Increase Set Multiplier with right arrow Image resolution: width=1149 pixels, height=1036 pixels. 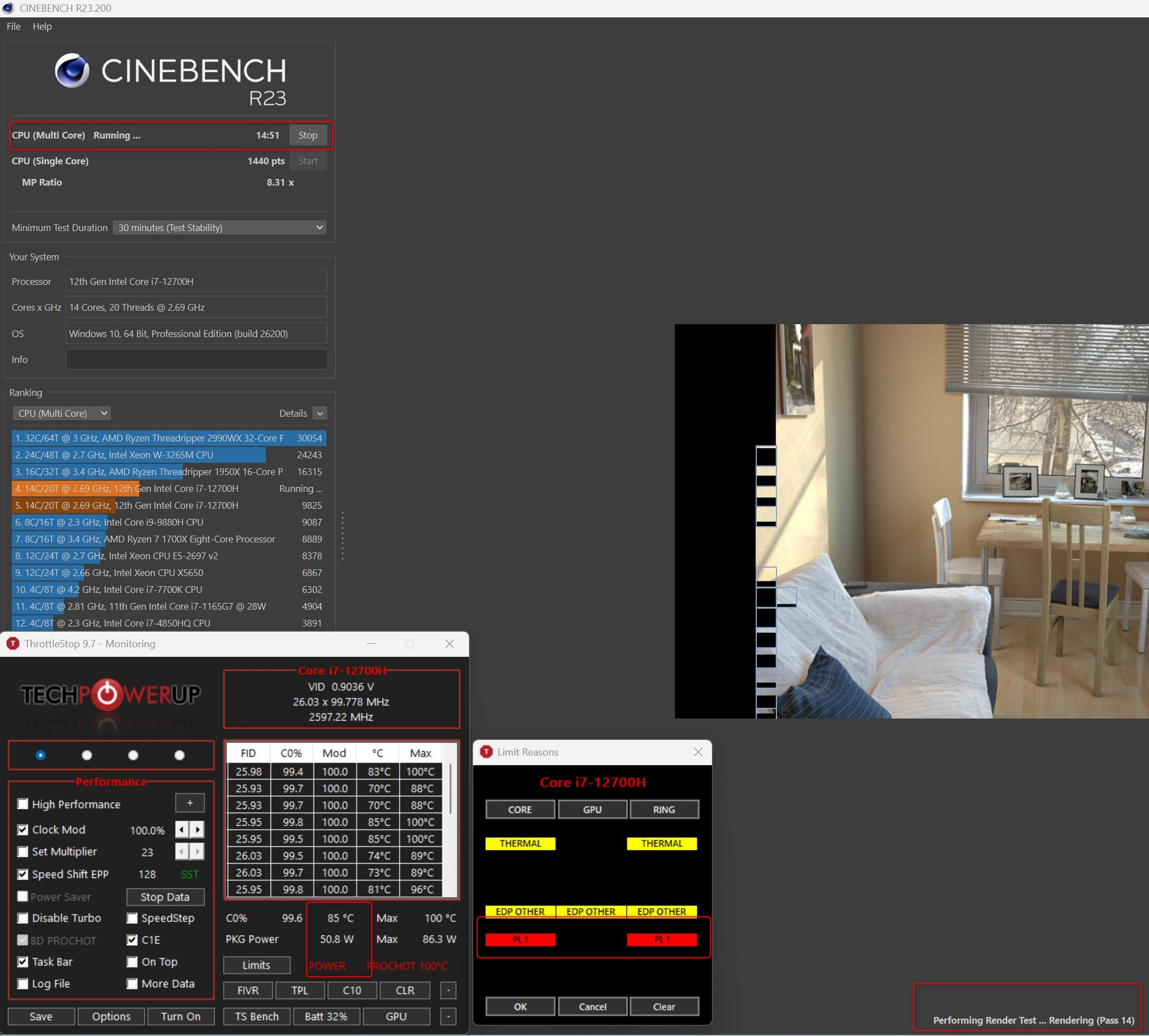point(197,852)
